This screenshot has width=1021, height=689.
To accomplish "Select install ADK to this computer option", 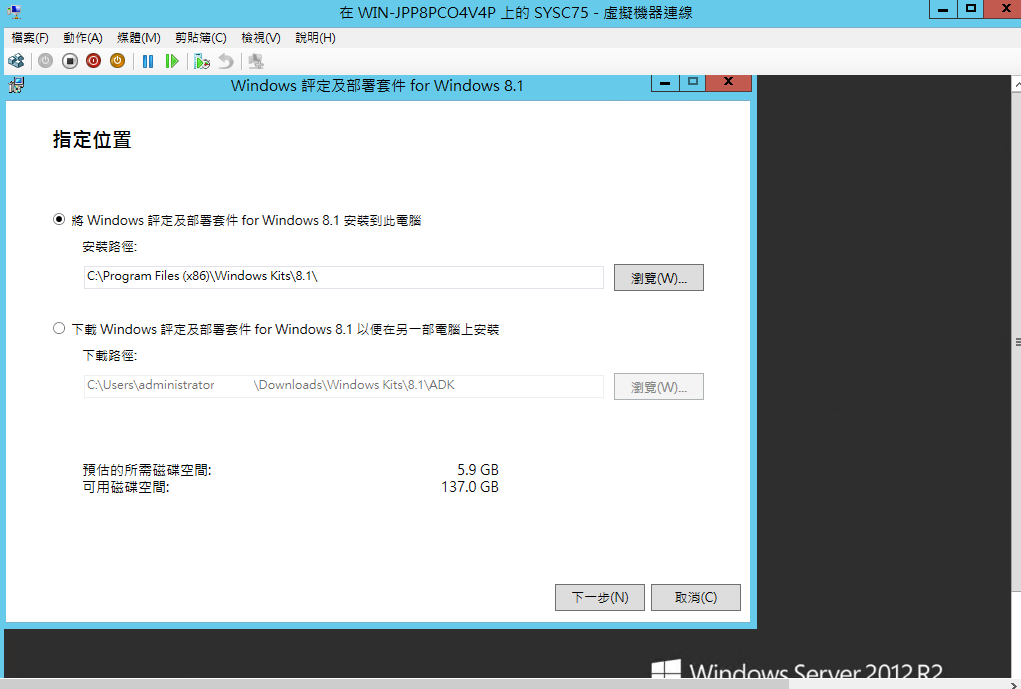I will coord(59,219).
